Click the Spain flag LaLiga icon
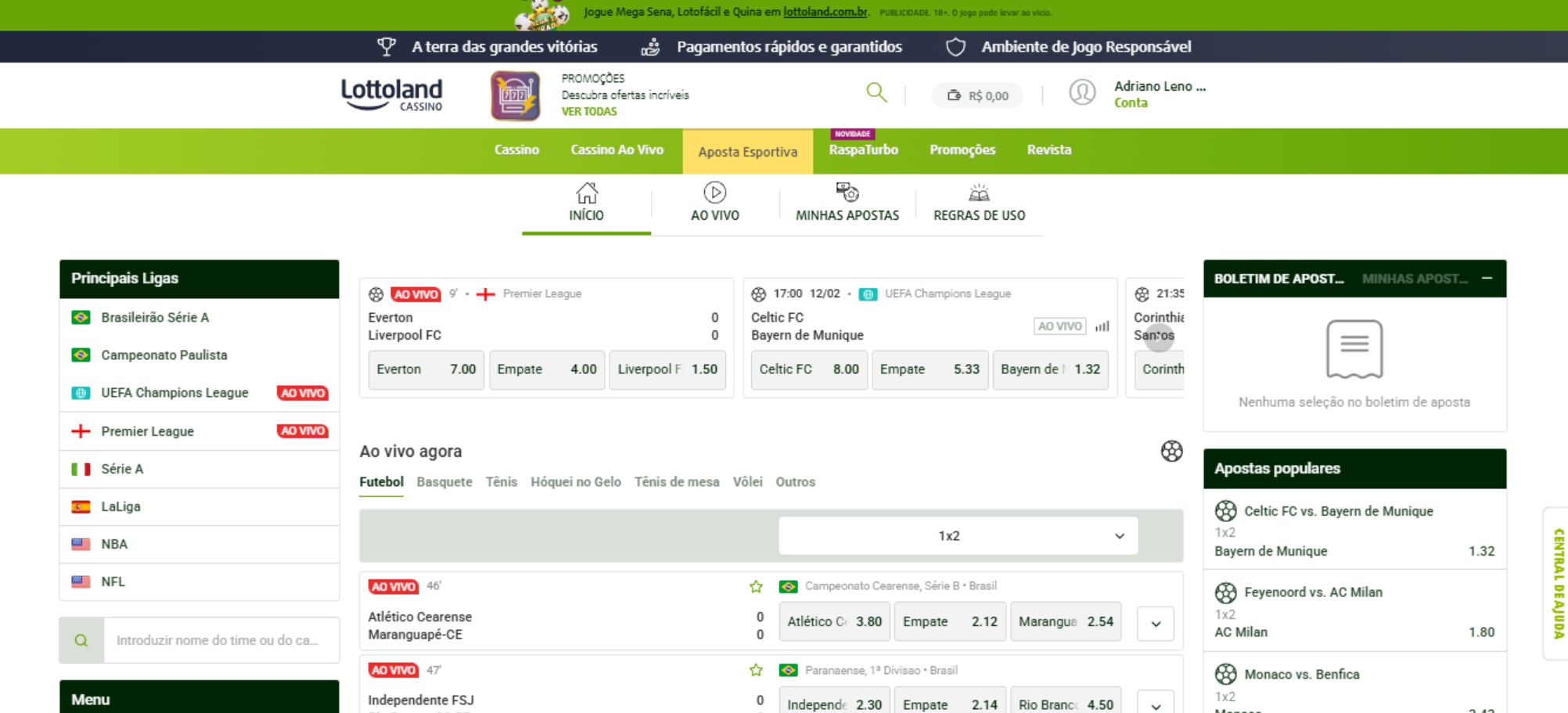Viewport: 1568px width, 713px height. 81,506
